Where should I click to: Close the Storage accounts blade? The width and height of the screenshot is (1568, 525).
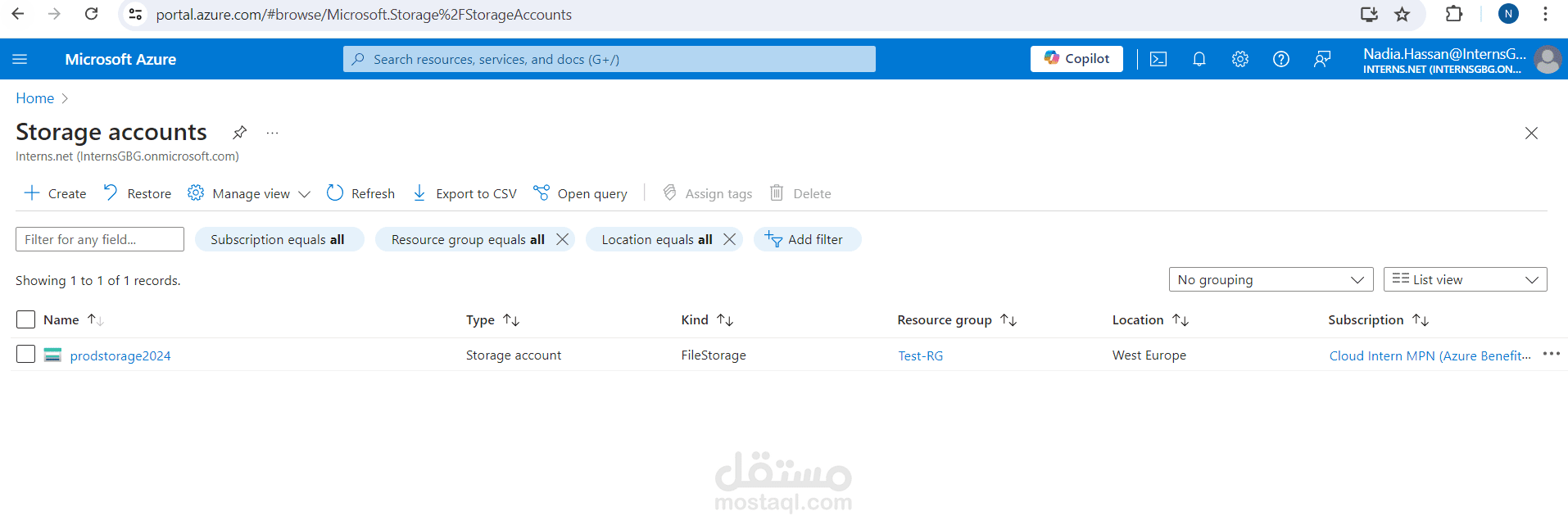coord(1531,133)
